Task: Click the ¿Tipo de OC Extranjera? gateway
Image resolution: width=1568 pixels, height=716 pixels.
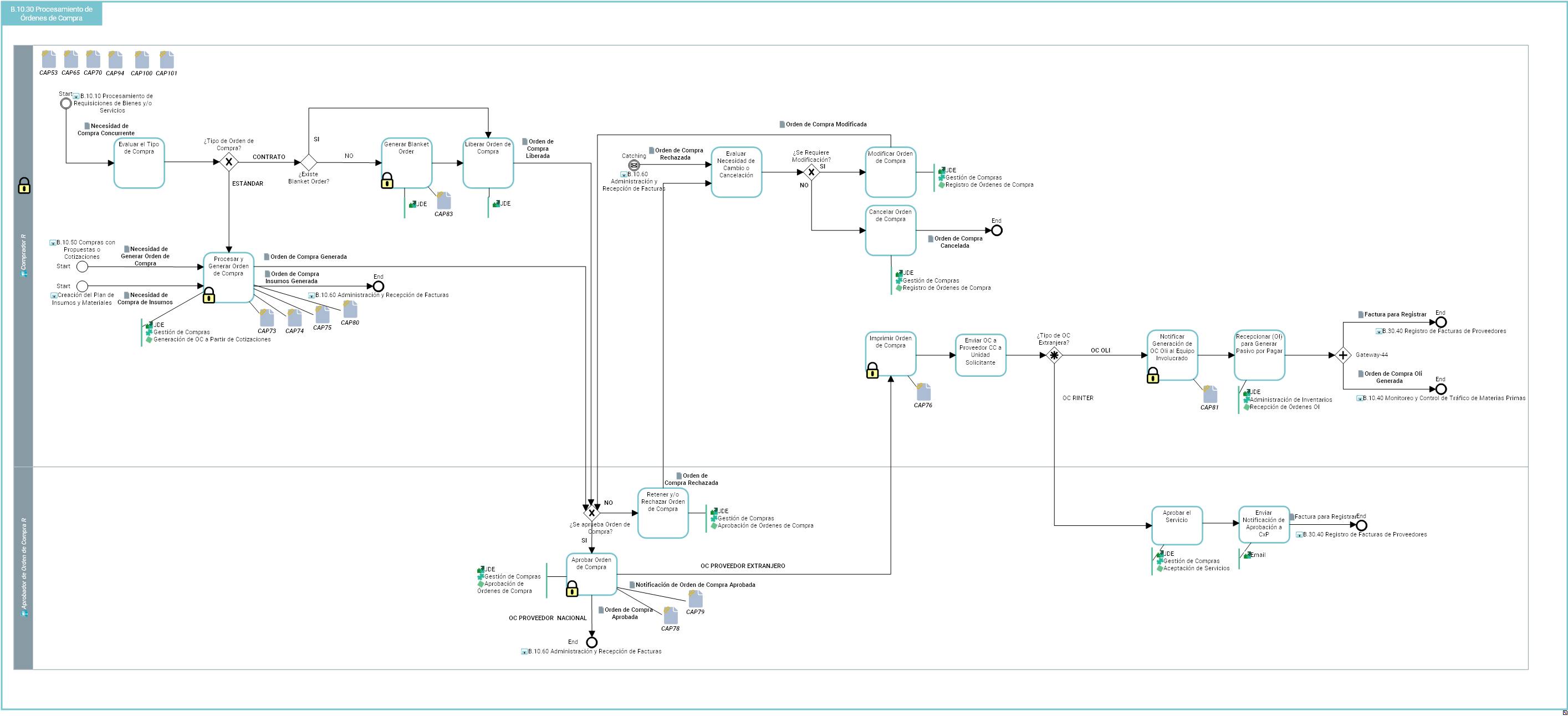Action: click(1054, 355)
